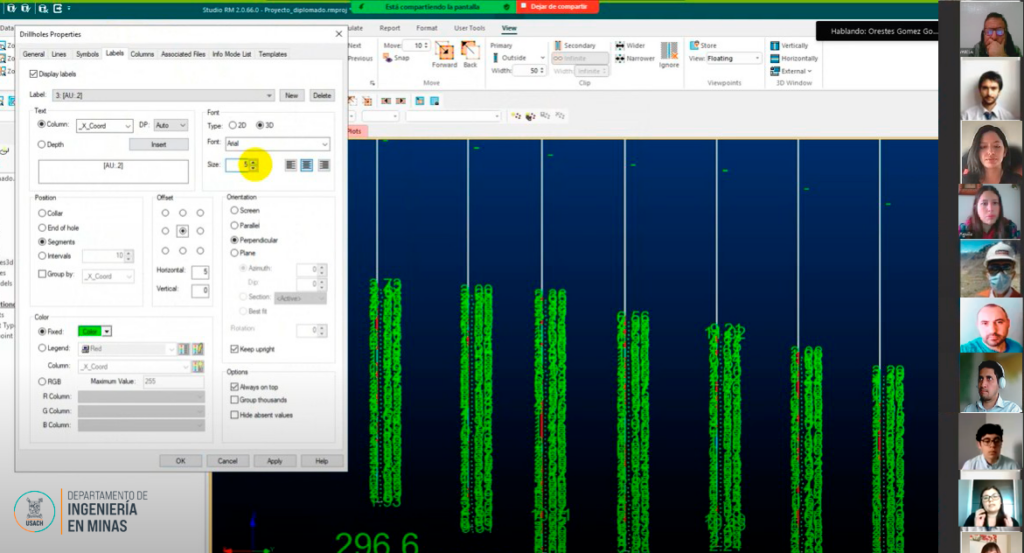Image resolution: width=1024 pixels, height=553 pixels.
Task: Switch to the Symbols tab
Action: (87, 54)
